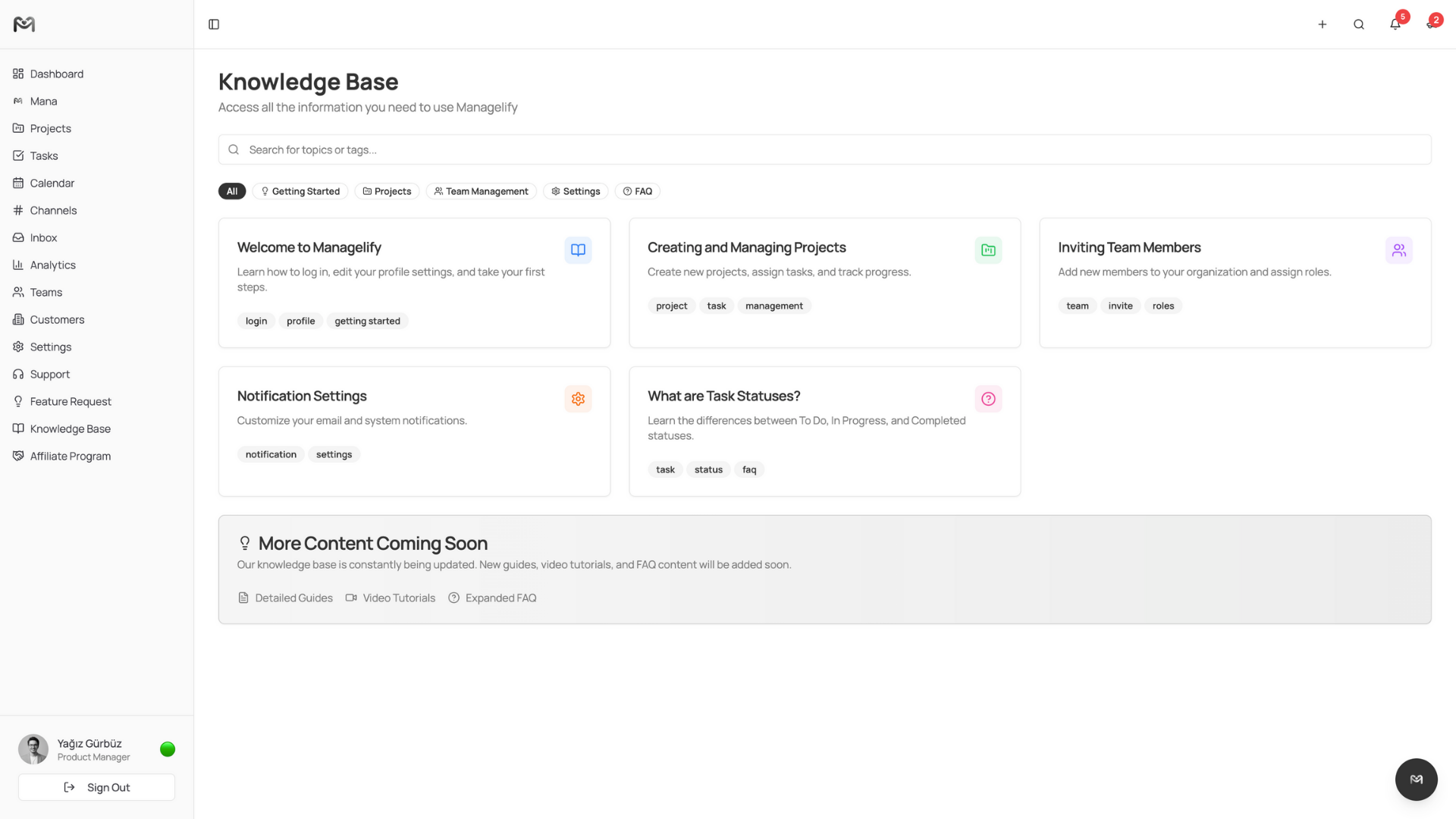The image size is (1456, 819).
Task: Open search via magnifier icon top right
Action: coord(1358,24)
